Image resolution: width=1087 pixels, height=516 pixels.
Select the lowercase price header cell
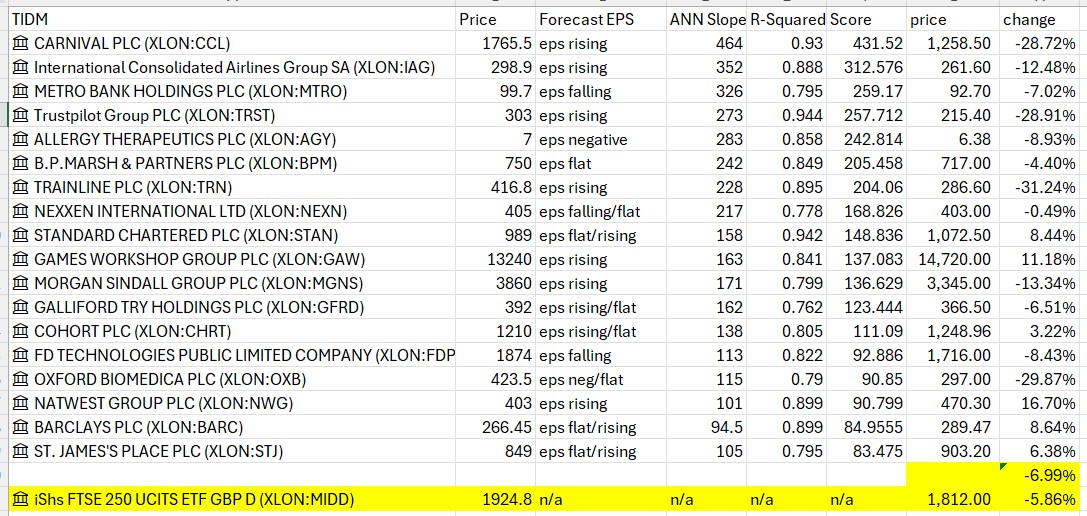click(x=953, y=19)
